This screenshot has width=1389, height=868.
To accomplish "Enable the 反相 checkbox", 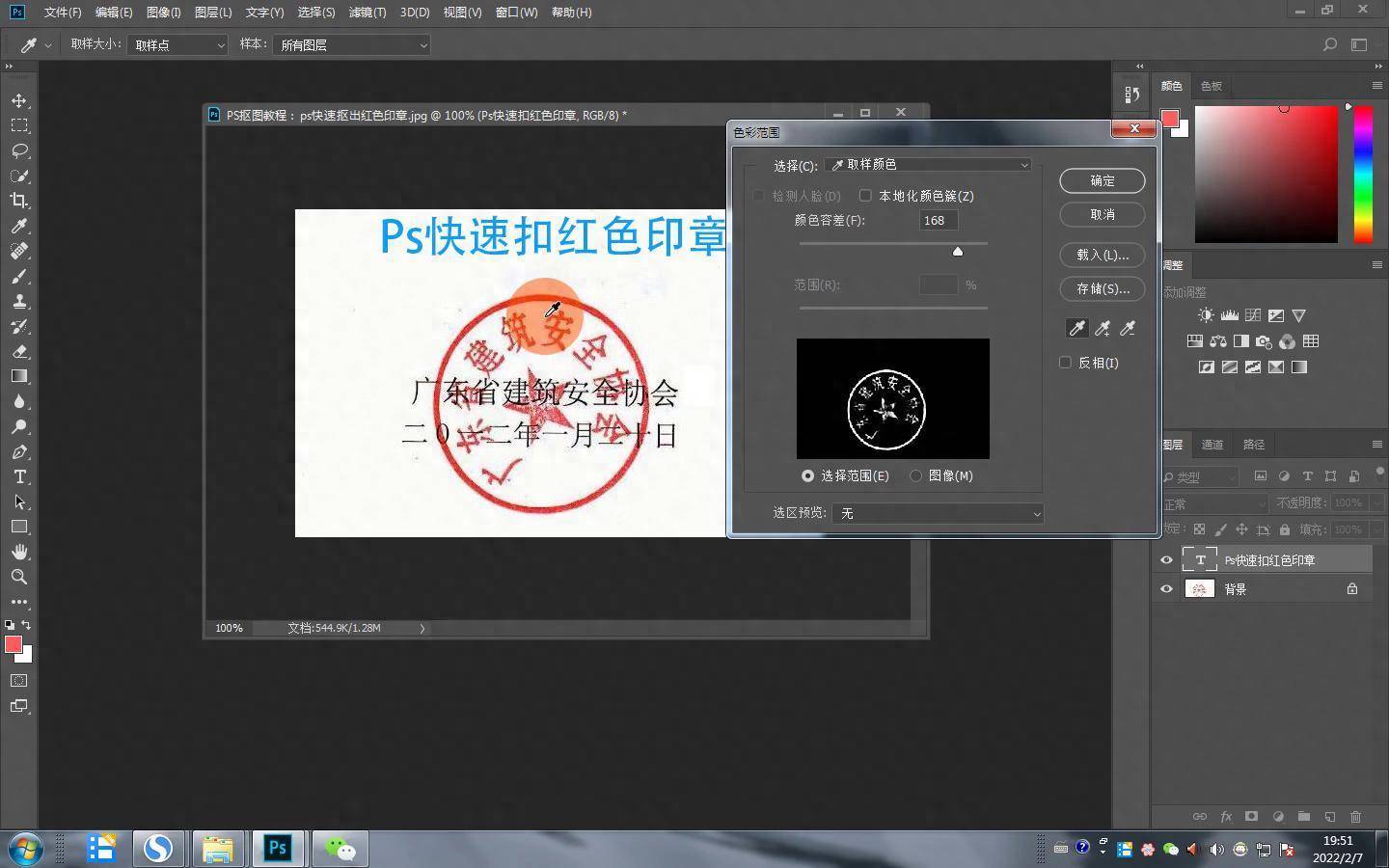I will pos(1065,362).
